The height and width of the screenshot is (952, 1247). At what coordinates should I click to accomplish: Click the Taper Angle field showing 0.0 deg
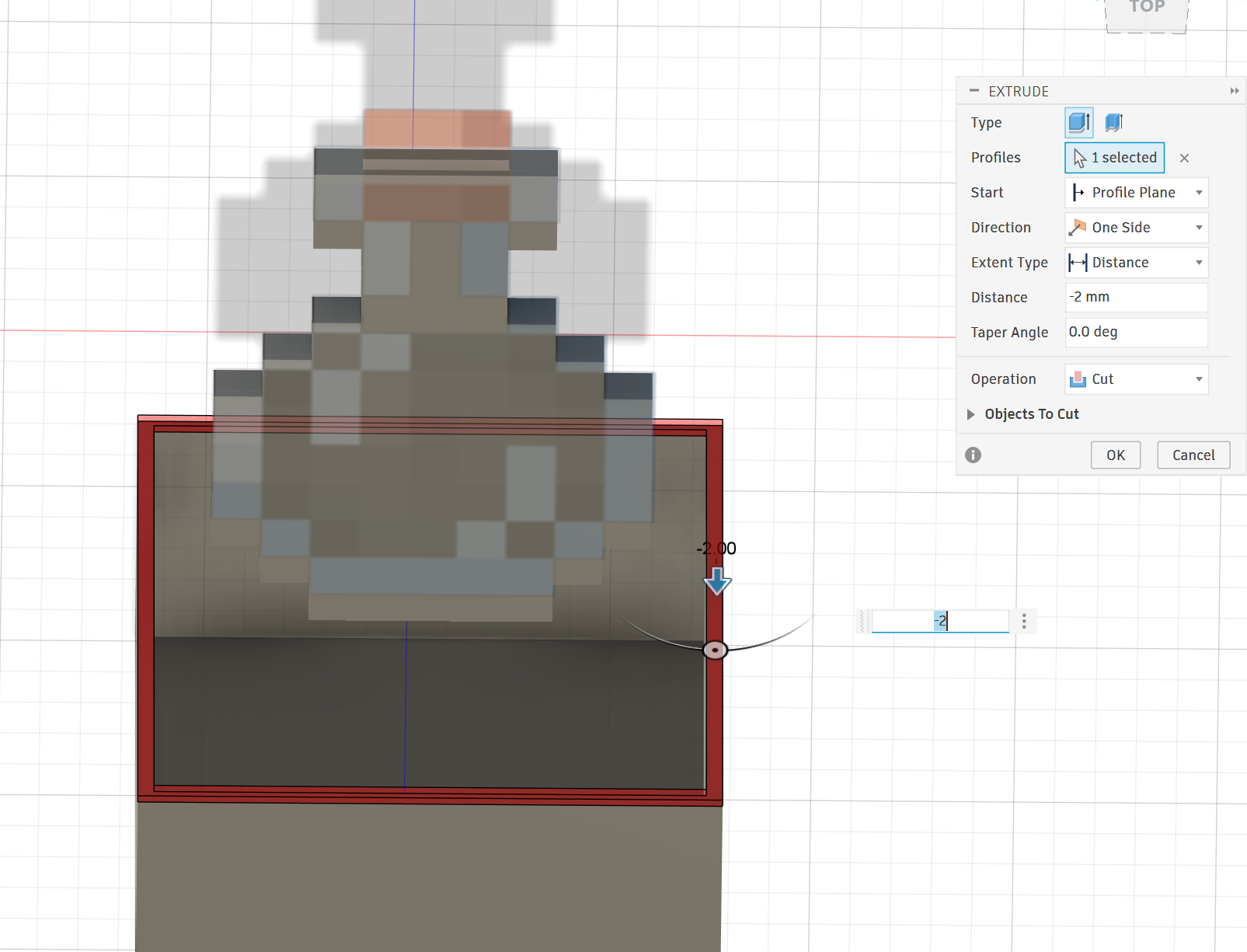click(1136, 332)
